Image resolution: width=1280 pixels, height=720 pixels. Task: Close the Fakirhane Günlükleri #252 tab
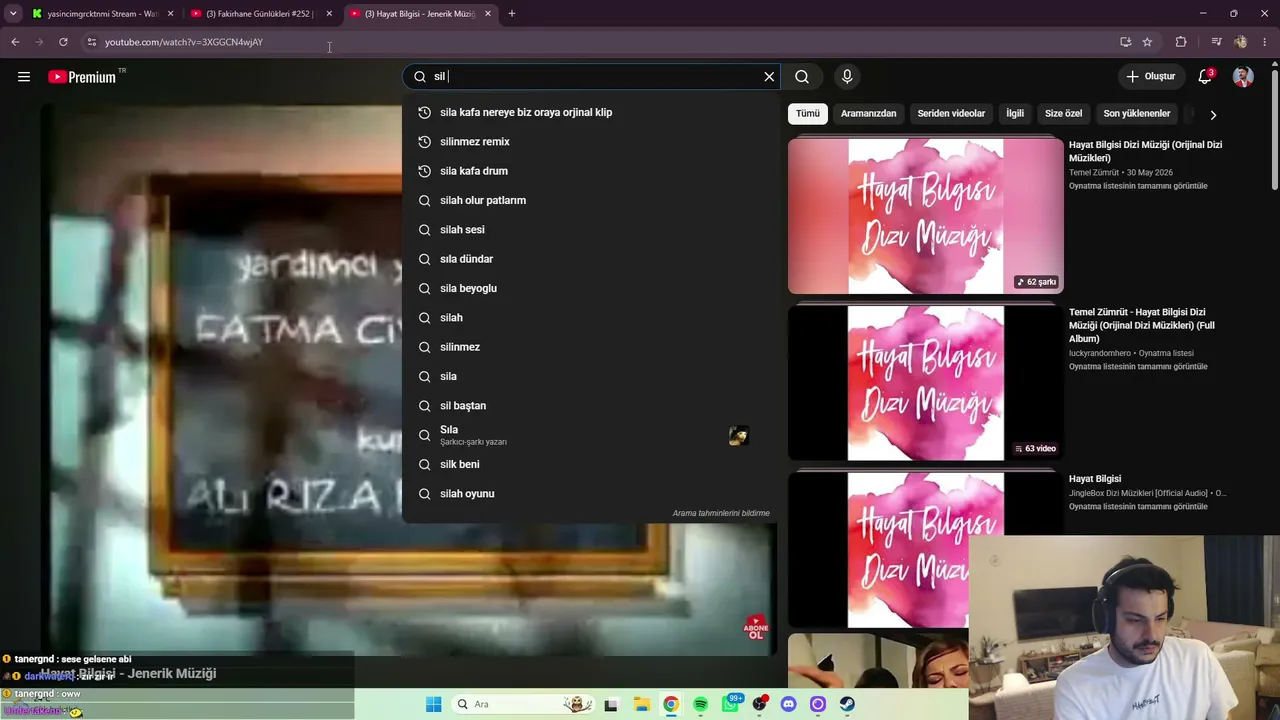pos(329,14)
